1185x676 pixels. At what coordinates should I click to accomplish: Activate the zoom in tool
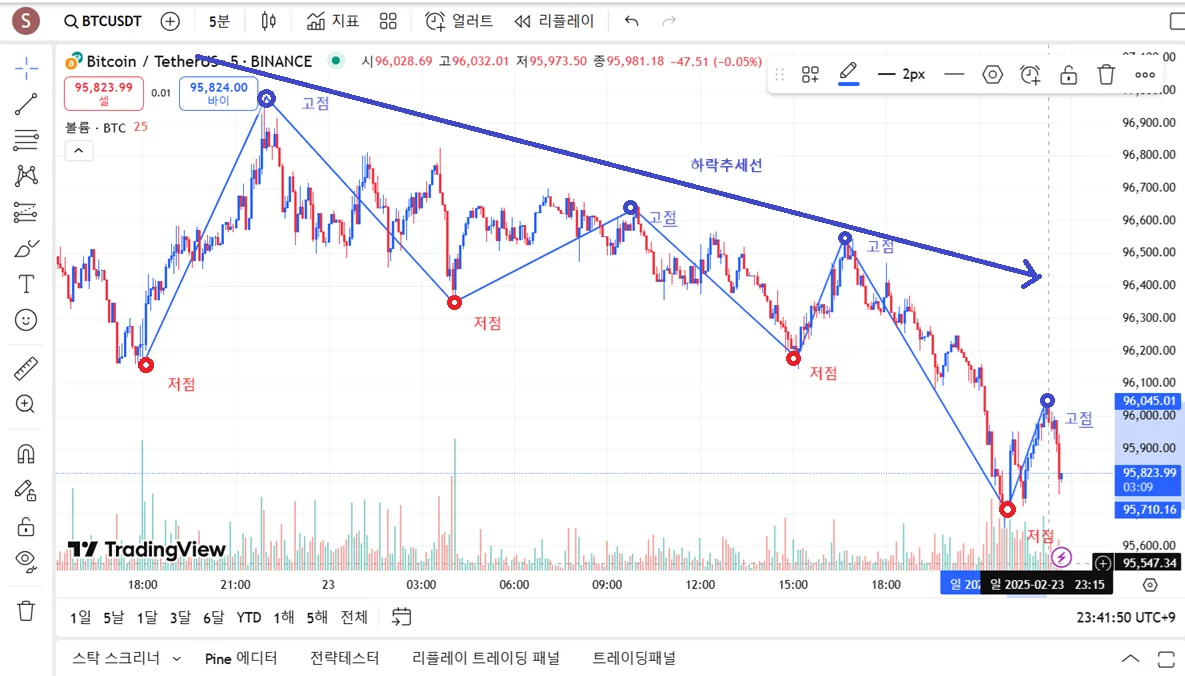(x=26, y=405)
